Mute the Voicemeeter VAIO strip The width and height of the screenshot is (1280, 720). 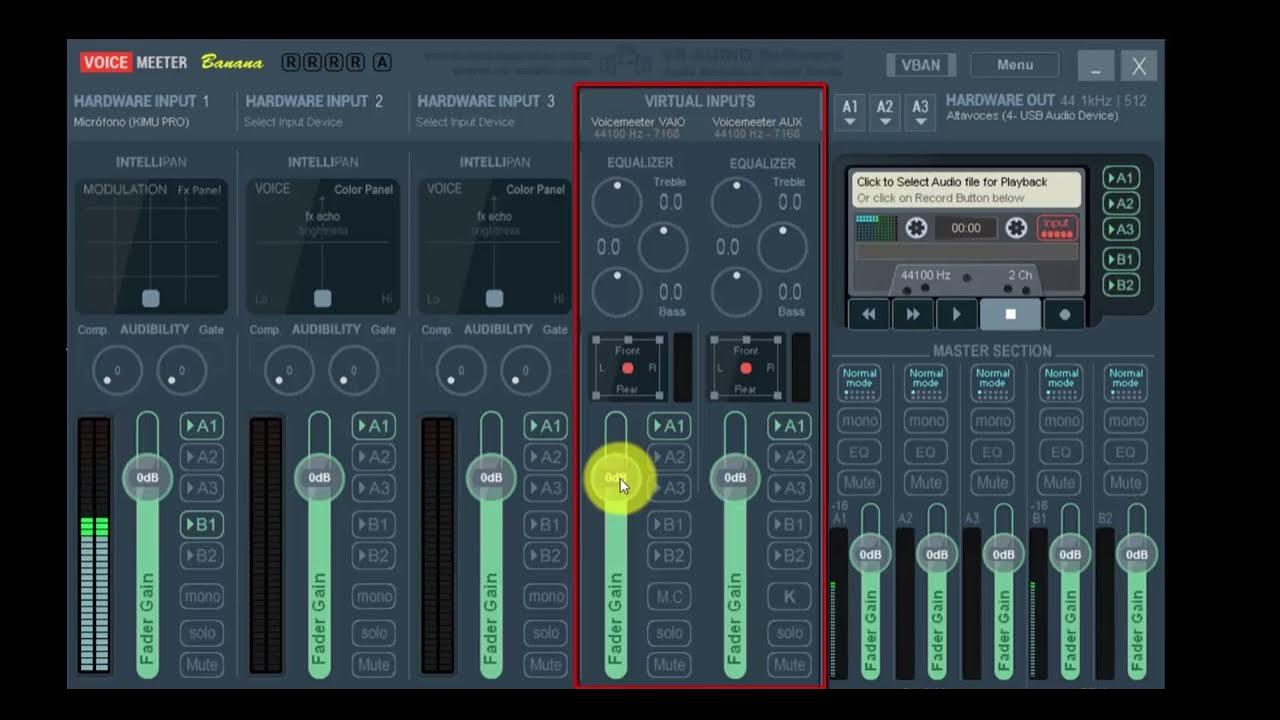click(669, 664)
